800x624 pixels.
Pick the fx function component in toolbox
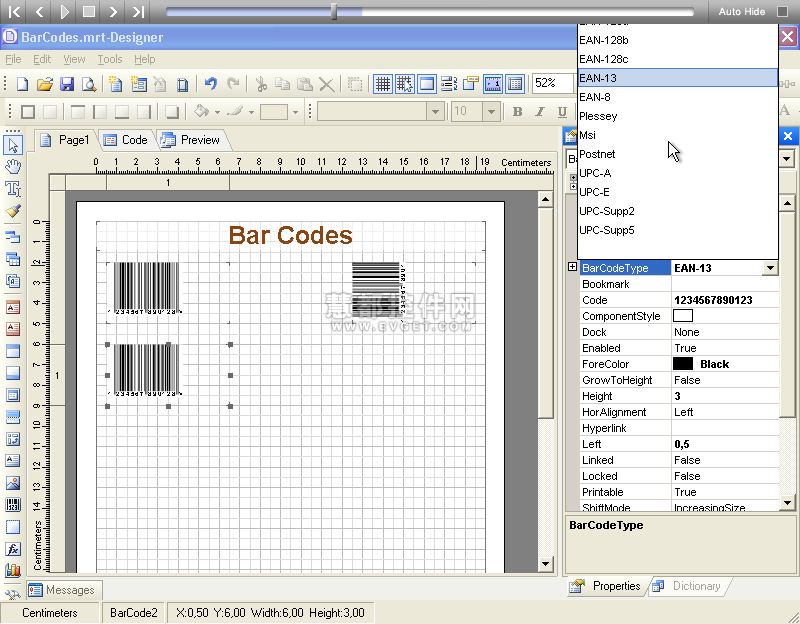(x=13, y=548)
